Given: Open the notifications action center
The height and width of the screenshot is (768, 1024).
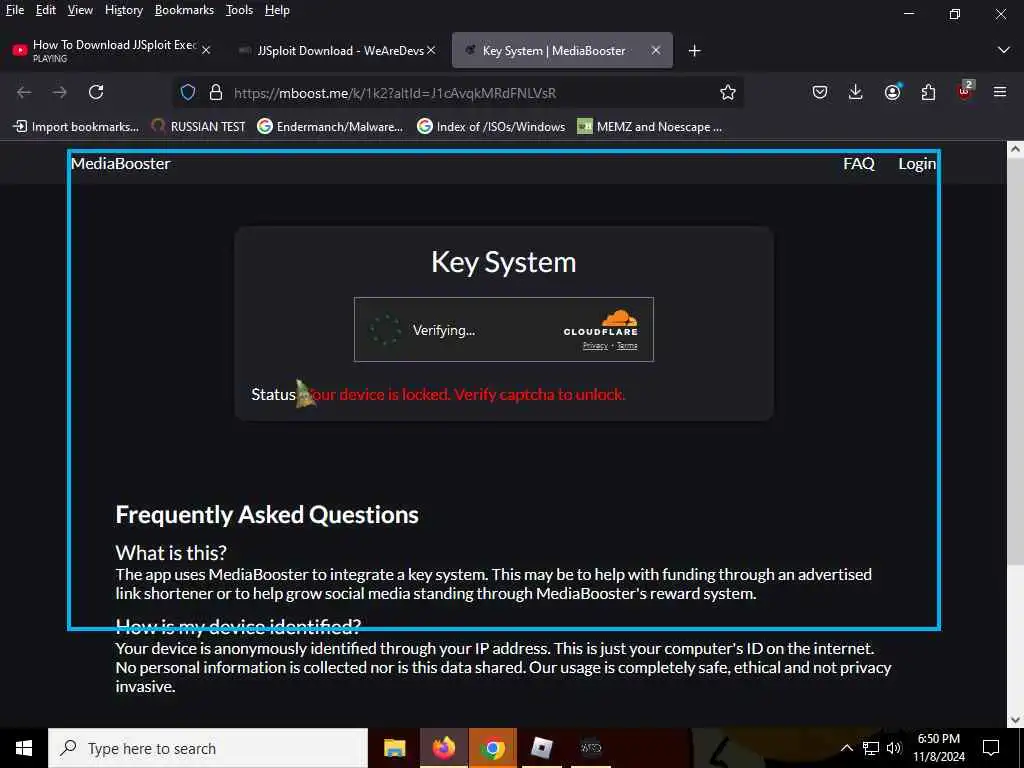Looking at the screenshot, I should tap(991, 748).
